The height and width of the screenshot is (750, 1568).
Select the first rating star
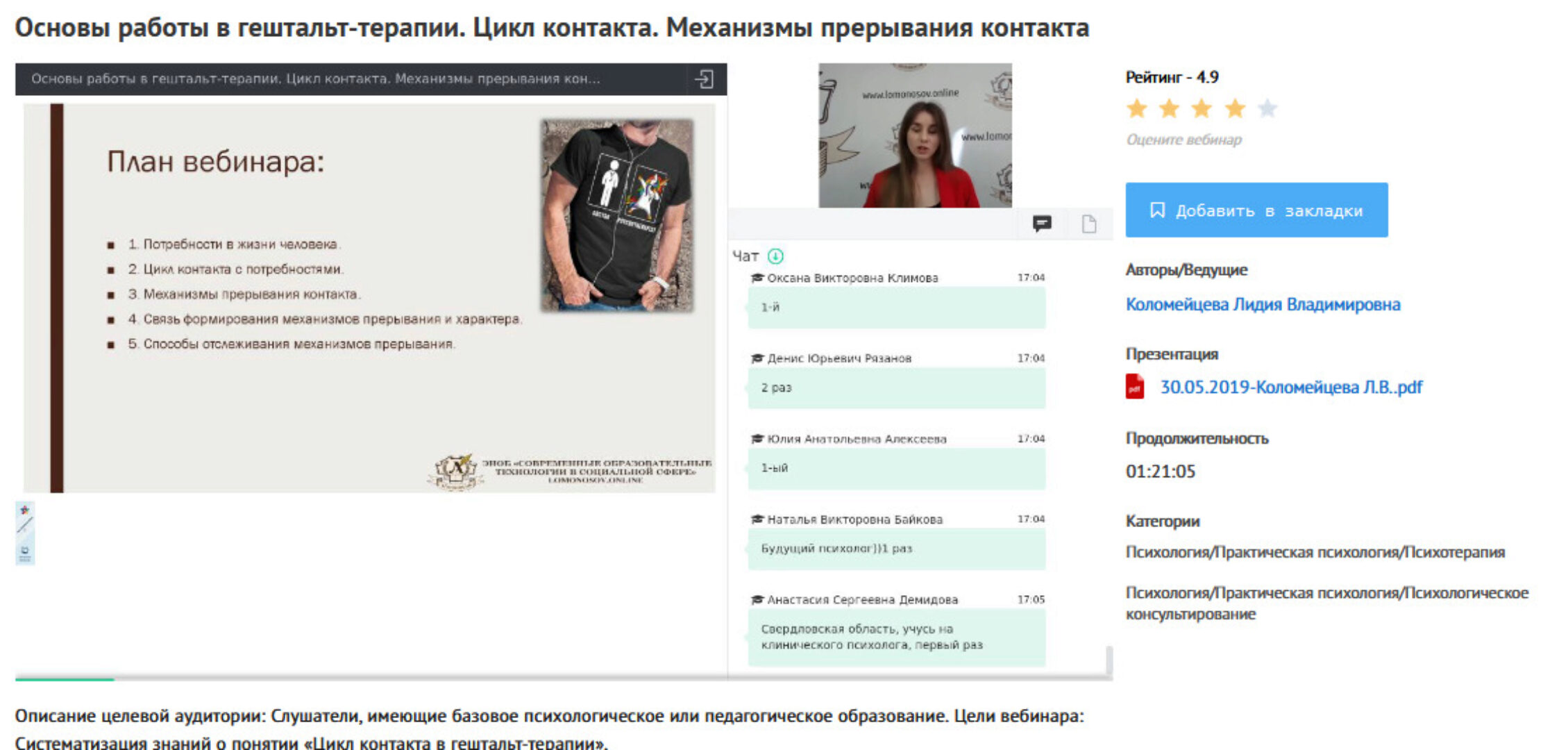pos(1137,109)
